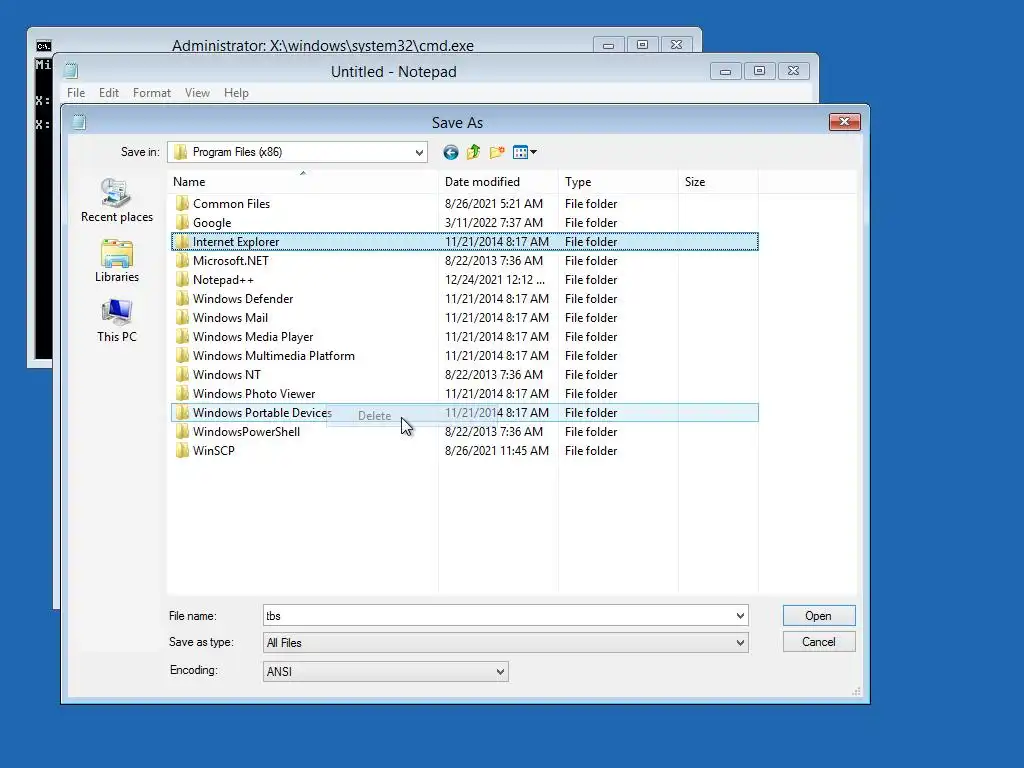Screen dimensions: 1024x768
Task: Select the Windows Multimedia Platform folder icon
Action: tap(182, 355)
